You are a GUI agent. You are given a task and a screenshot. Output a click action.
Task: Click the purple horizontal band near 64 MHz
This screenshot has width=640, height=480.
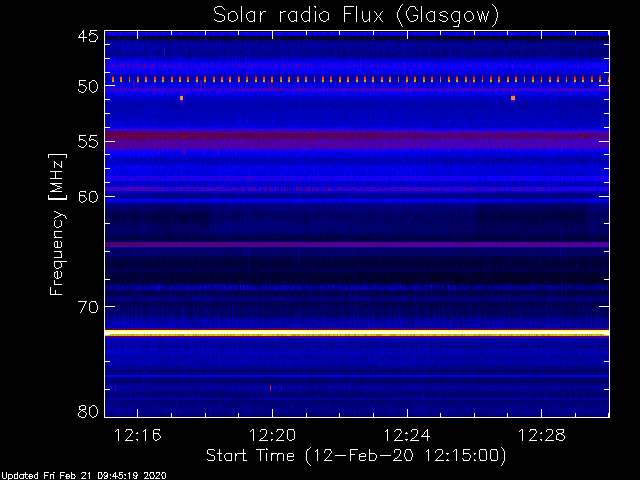[x=357, y=244]
